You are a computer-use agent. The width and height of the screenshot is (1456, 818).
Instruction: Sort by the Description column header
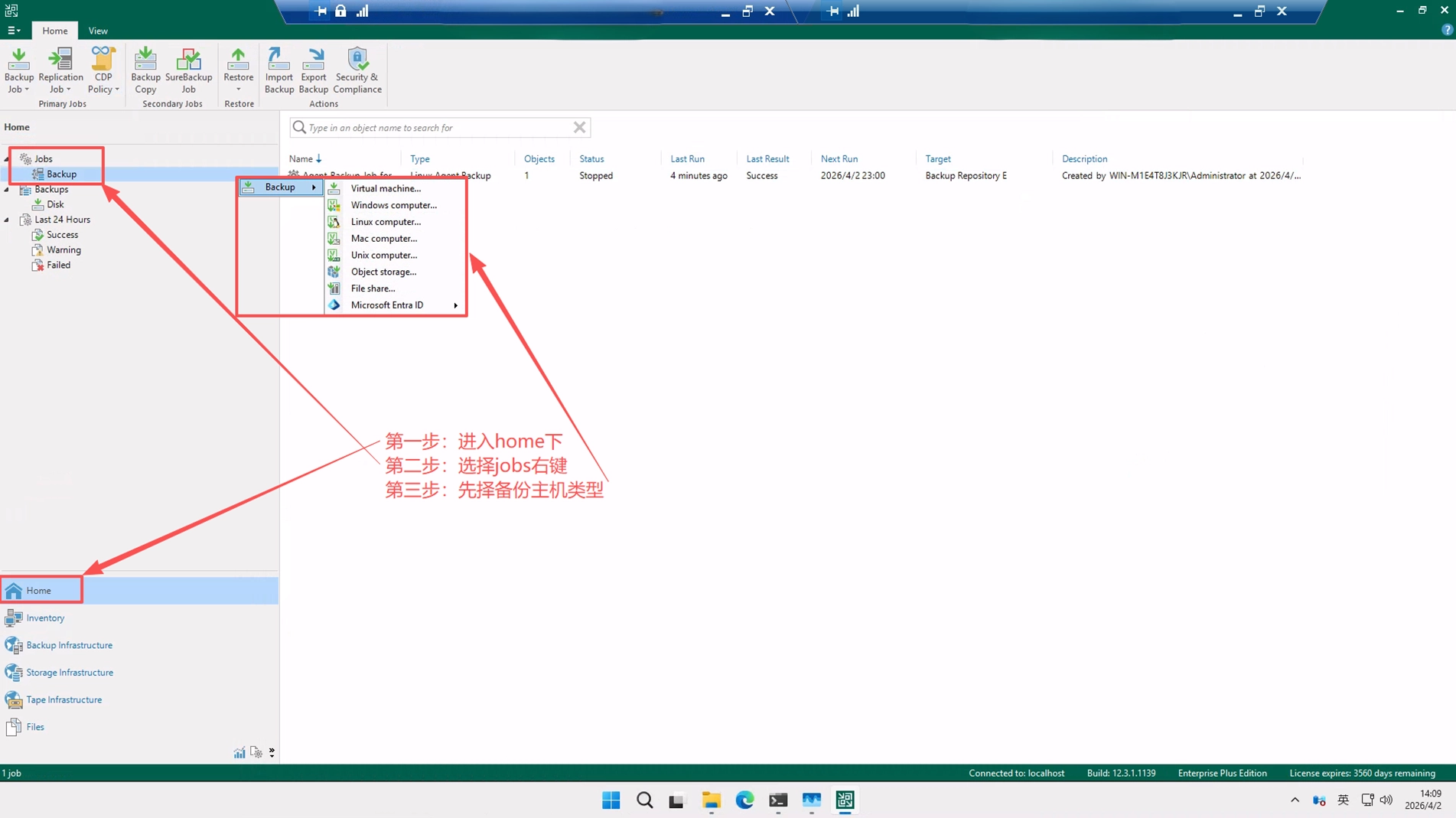pyautogui.click(x=1084, y=158)
